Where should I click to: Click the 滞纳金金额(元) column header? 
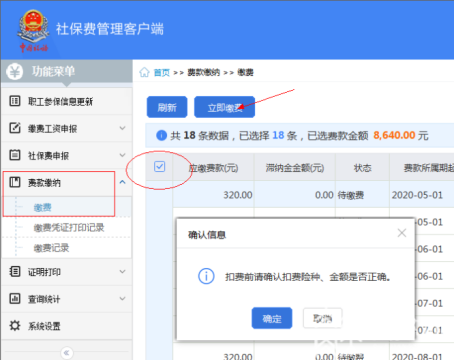[295, 168]
